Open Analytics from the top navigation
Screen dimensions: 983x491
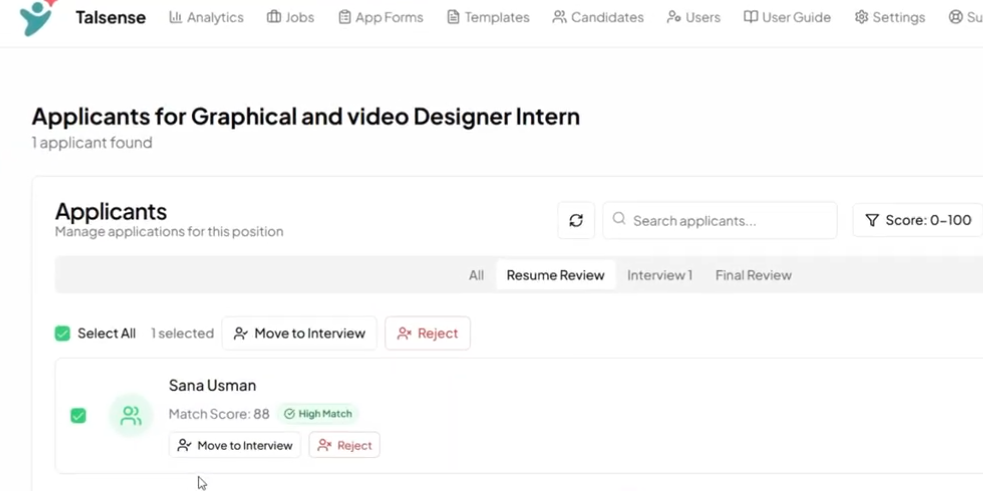click(x=206, y=17)
